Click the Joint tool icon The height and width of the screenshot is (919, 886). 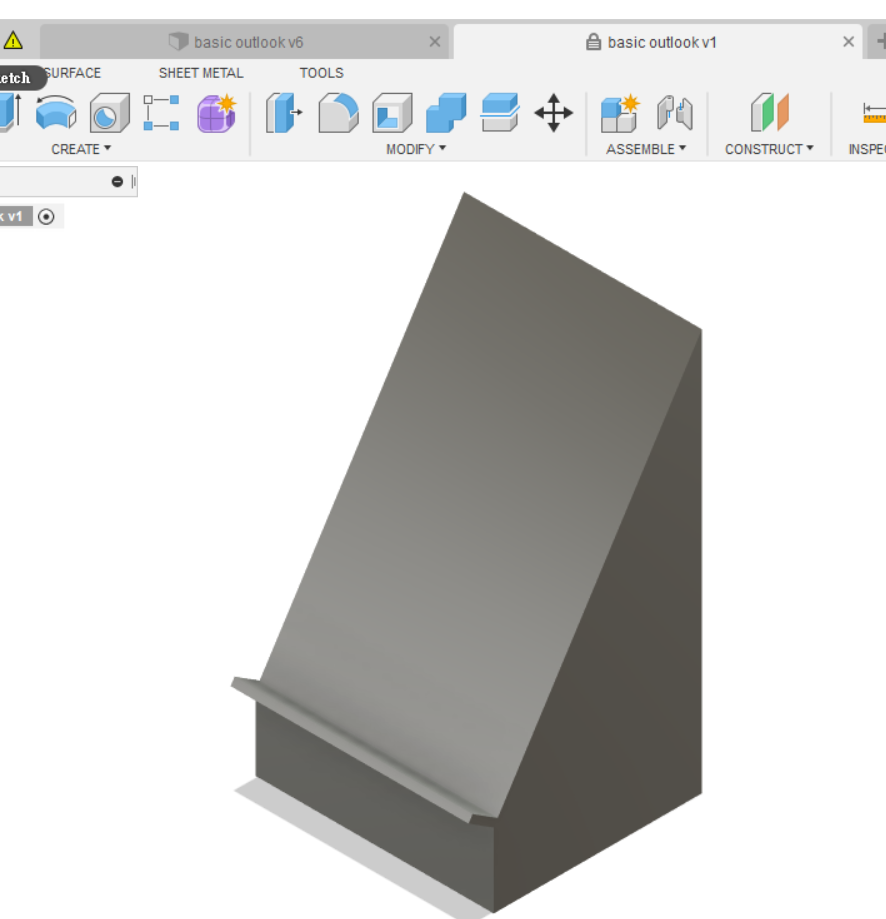(674, 113)
